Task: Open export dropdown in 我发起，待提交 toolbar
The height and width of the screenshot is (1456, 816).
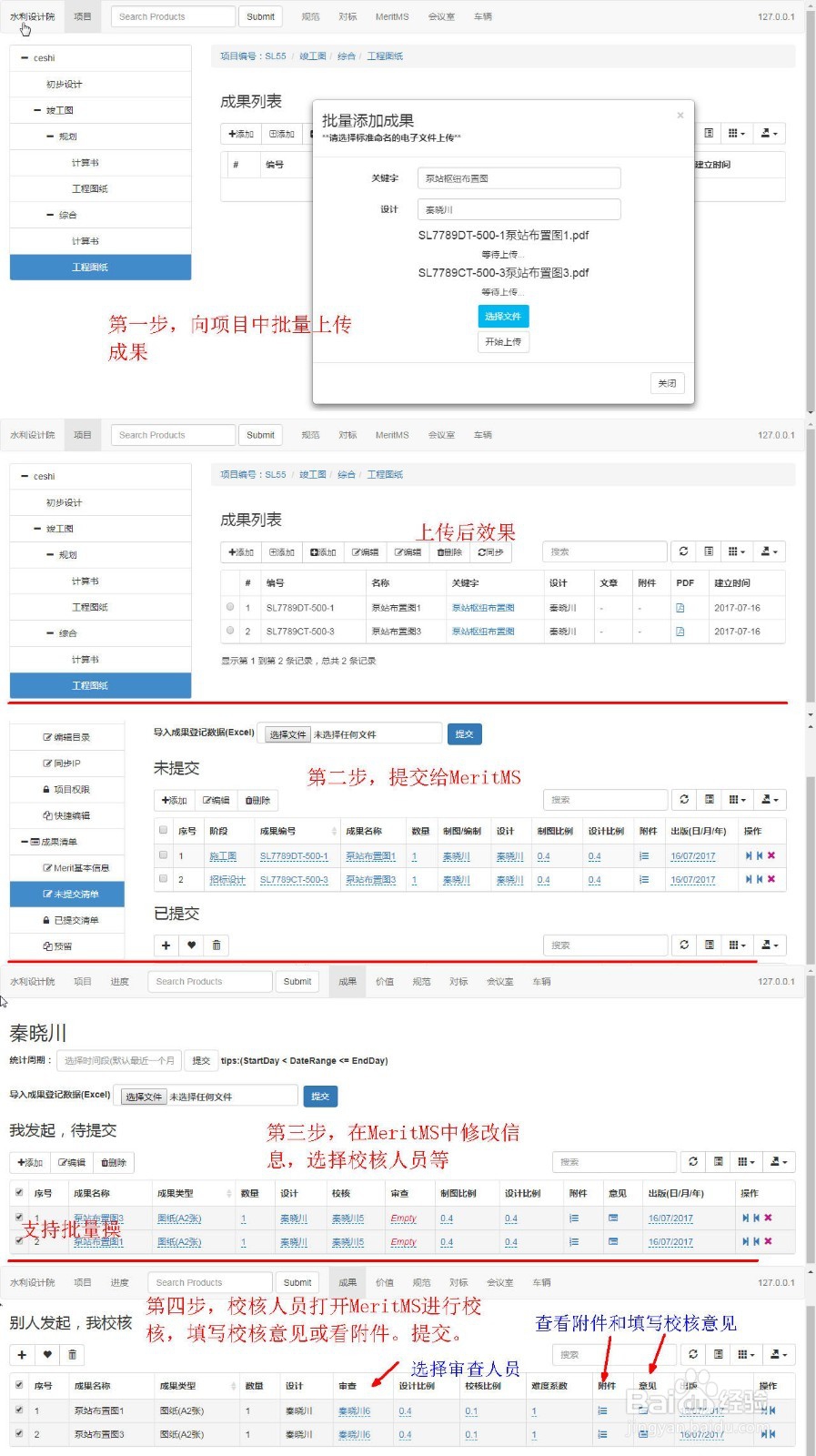Action: [778, 1162]
